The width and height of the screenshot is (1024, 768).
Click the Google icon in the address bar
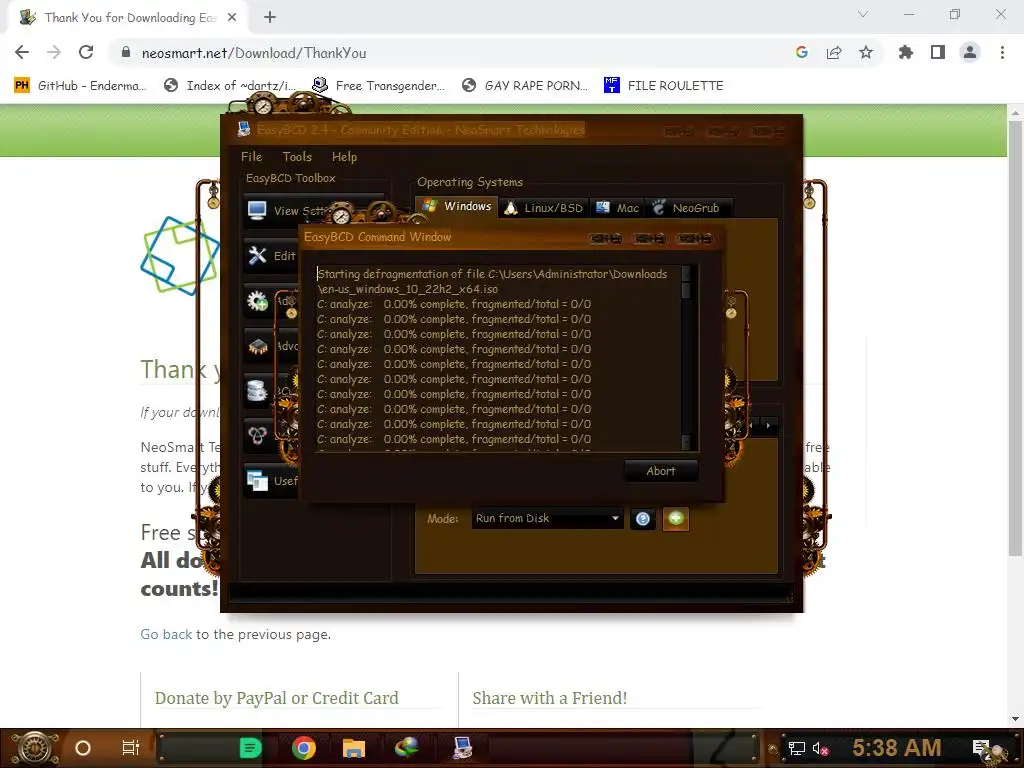[802, 53]
